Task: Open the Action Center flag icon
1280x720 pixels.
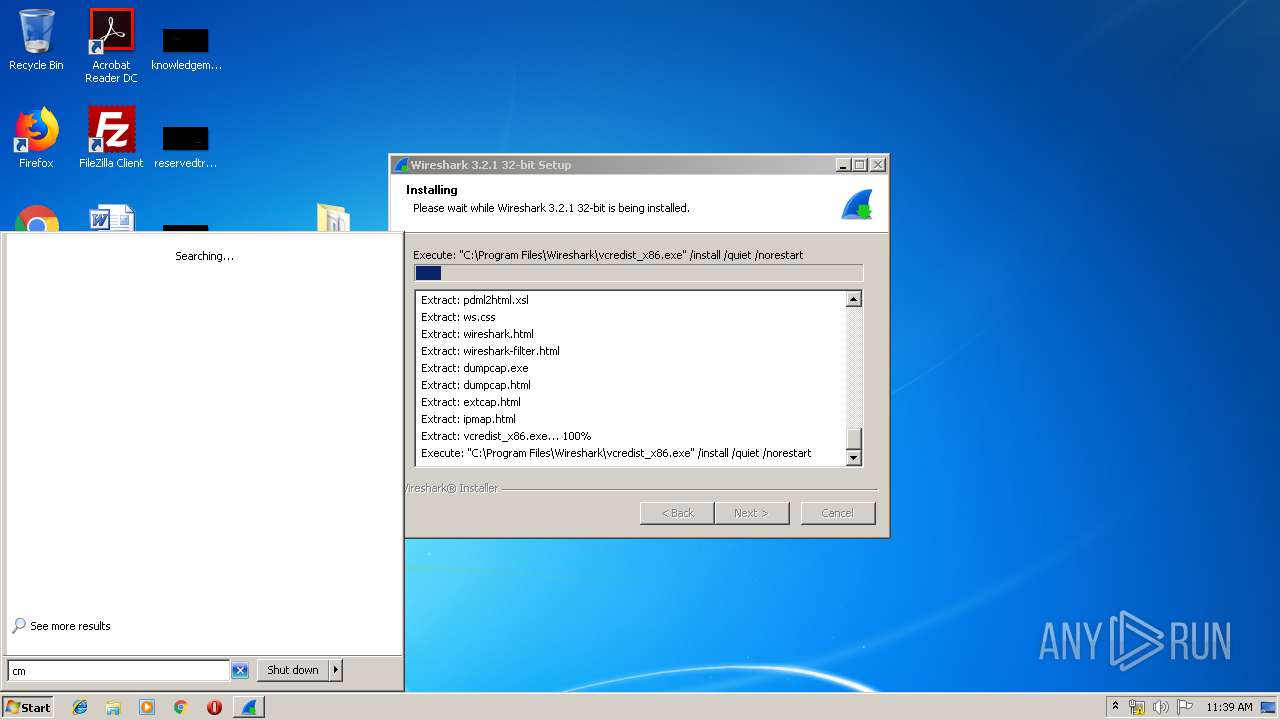Action: (x=1184, y=707)
